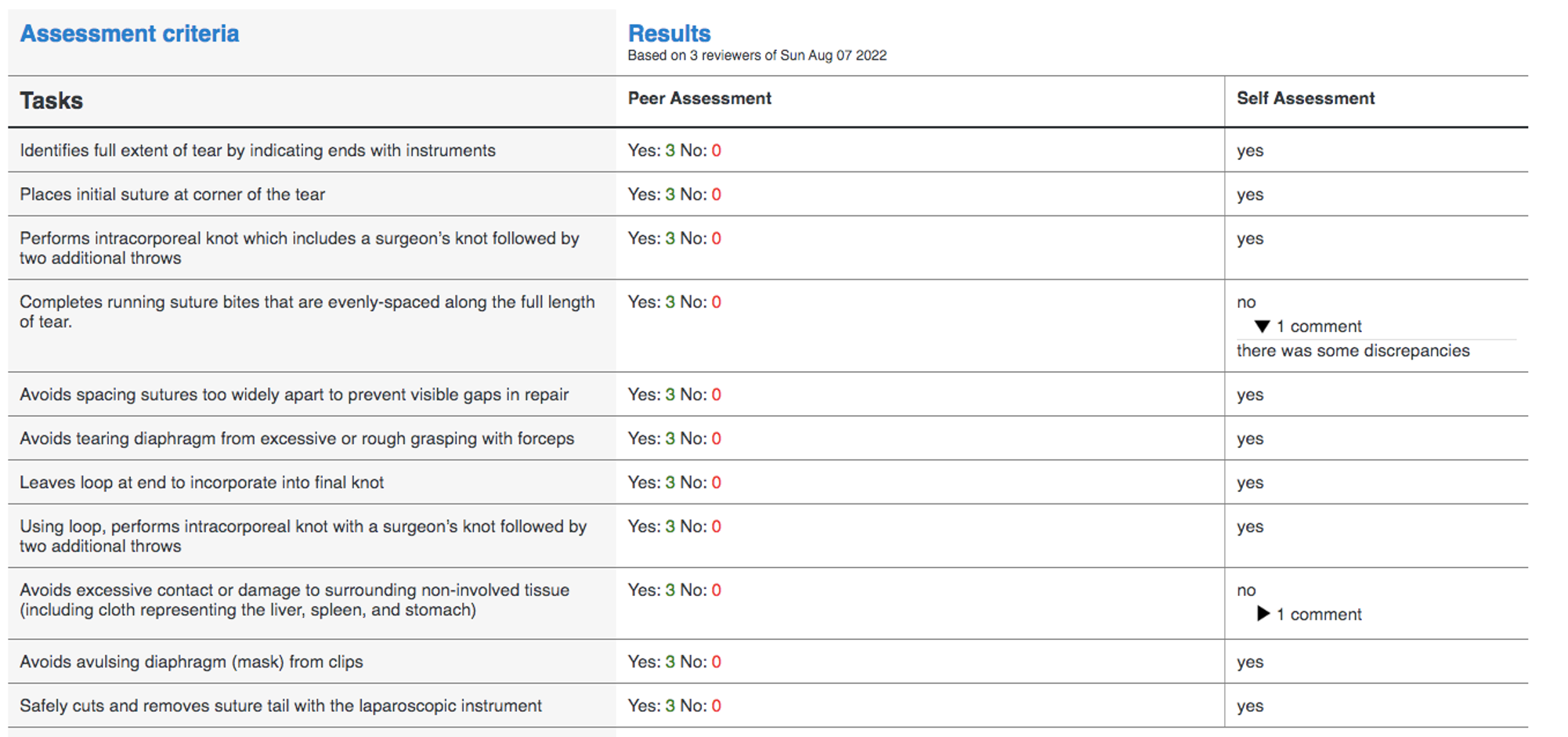Click the Results heading
Screen dimensions: 1568x737
click(x=669, y=34)
